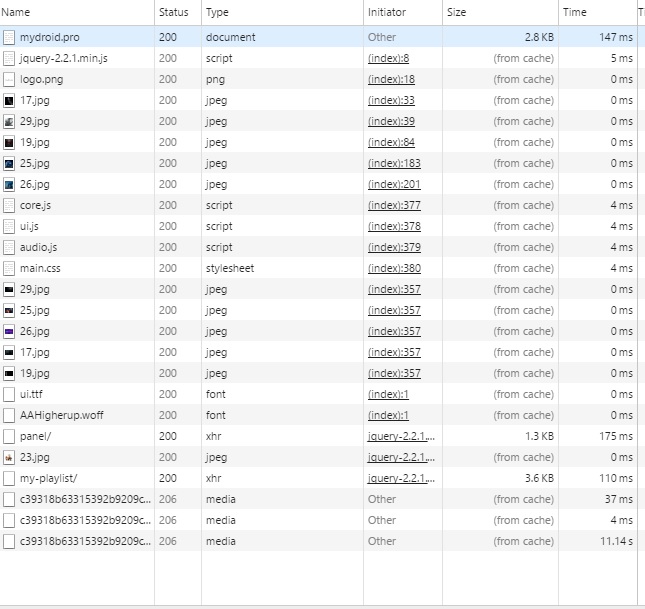
Task: Click the file icon beside AAHigherup.woff
Action: pyautogui.click(x=9, y=415)
